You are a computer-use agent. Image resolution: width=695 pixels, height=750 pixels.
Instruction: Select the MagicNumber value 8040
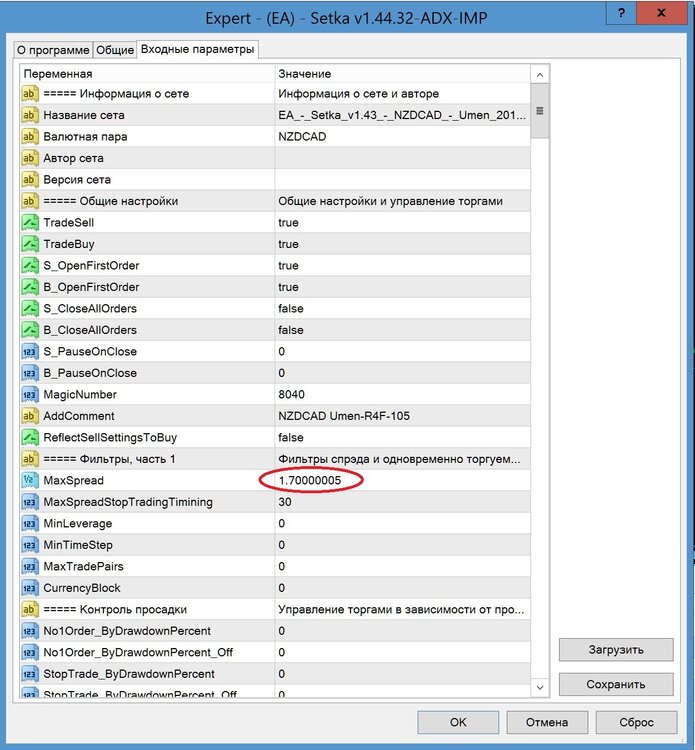[x=291, y=395]
